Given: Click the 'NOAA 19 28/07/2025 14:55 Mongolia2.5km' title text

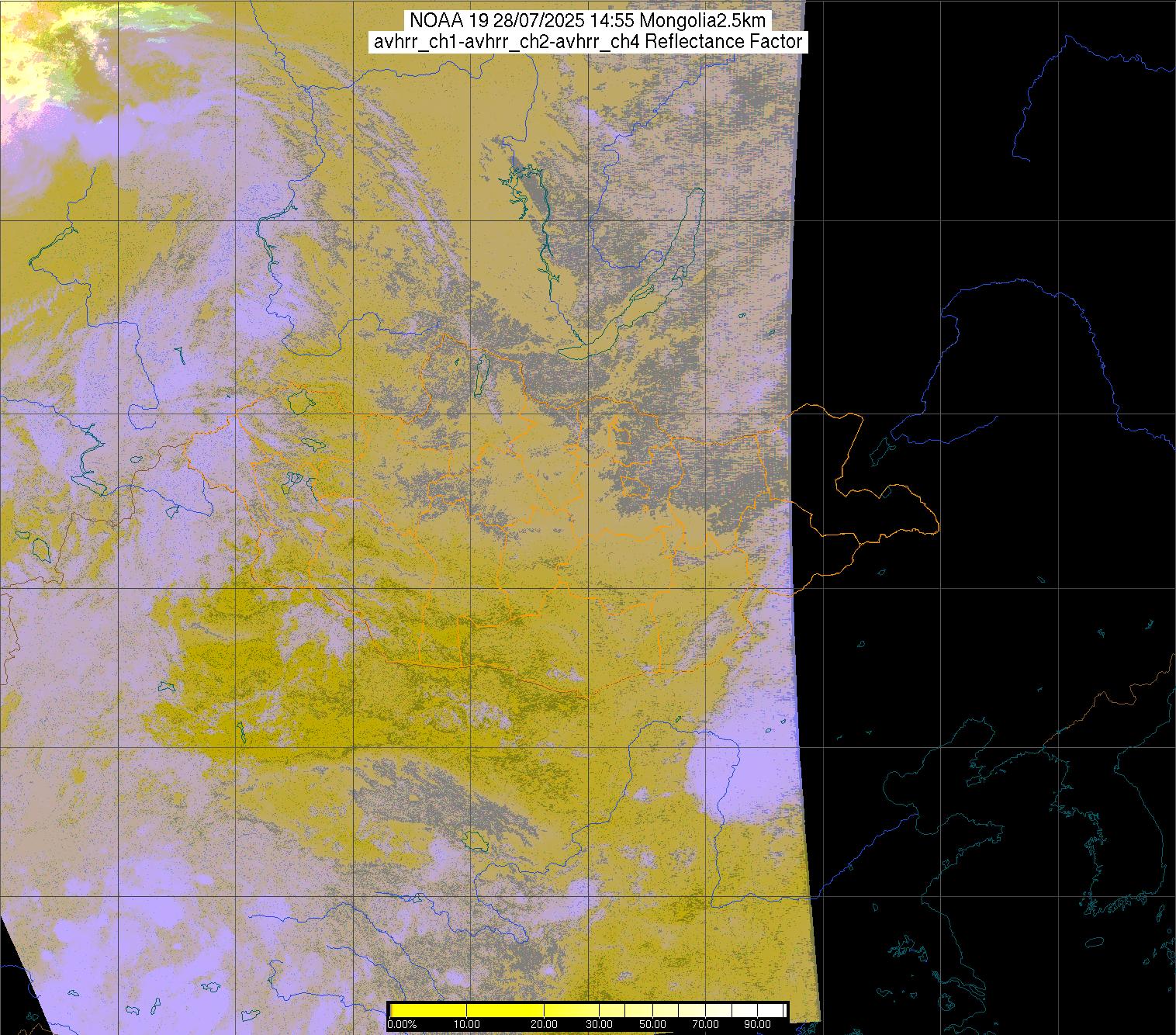Looking at the screenshot, I should coord(588,19).
